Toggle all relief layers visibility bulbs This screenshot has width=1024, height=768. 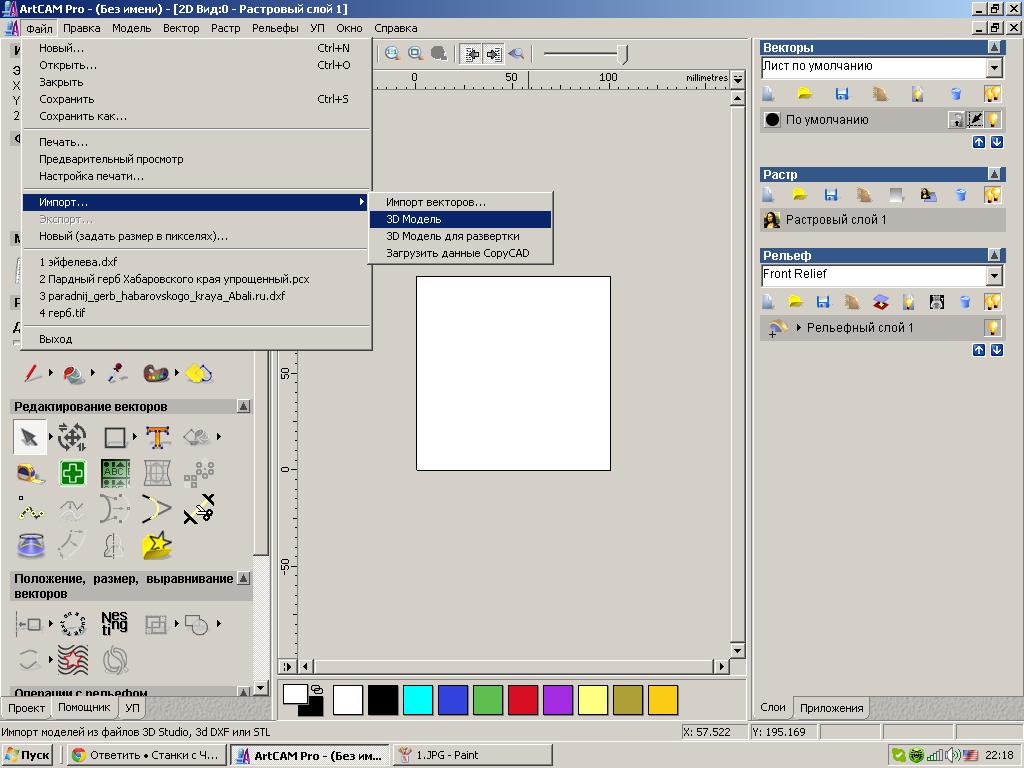click(x=993, y=301)
